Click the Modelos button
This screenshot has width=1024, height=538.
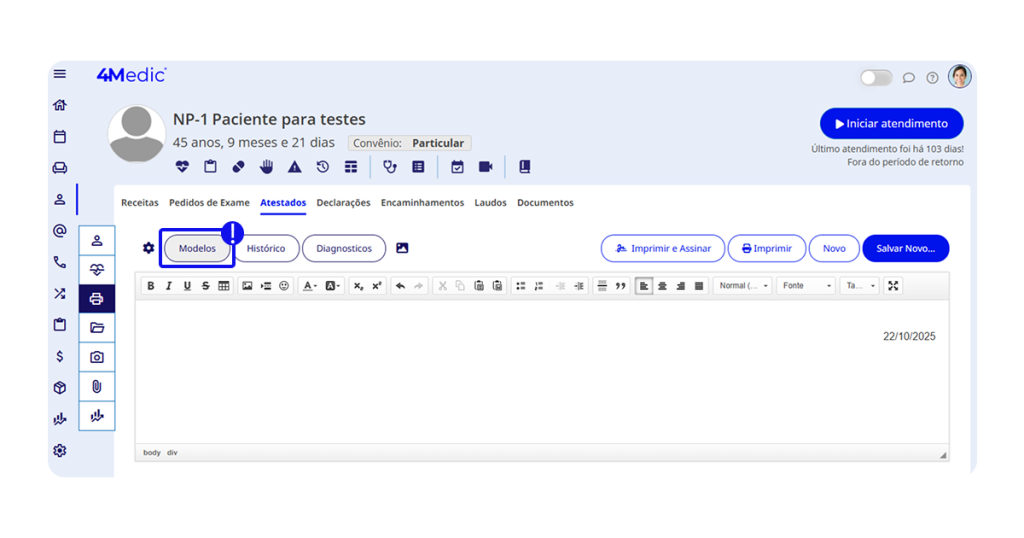pos(197,249)
